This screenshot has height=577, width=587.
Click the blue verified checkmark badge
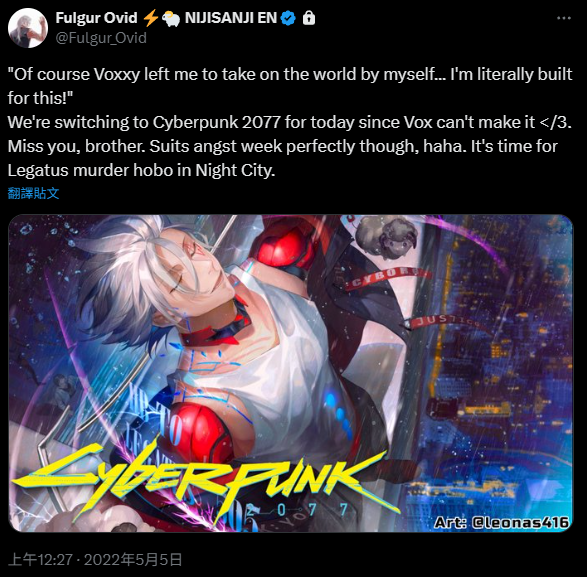pyautogui.click(x=288, y=18)
